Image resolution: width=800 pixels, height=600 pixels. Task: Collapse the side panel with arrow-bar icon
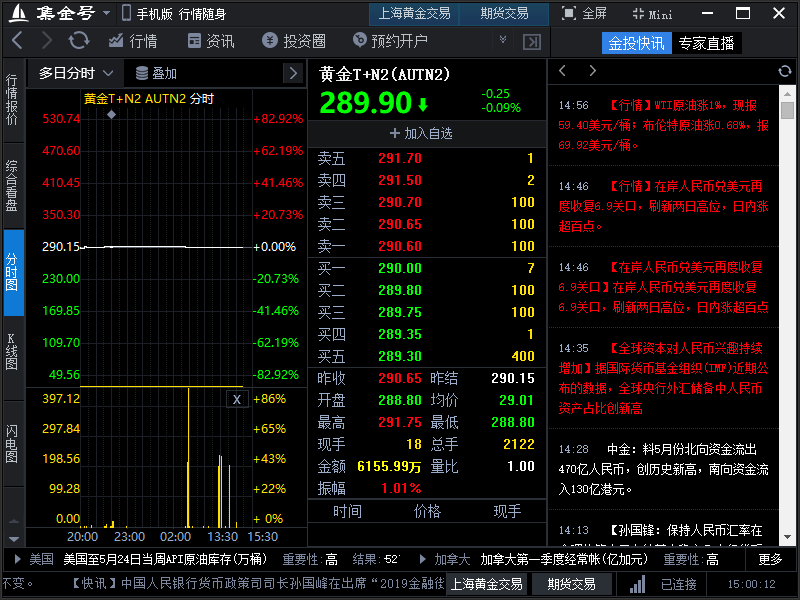click(x=532, y=41)
